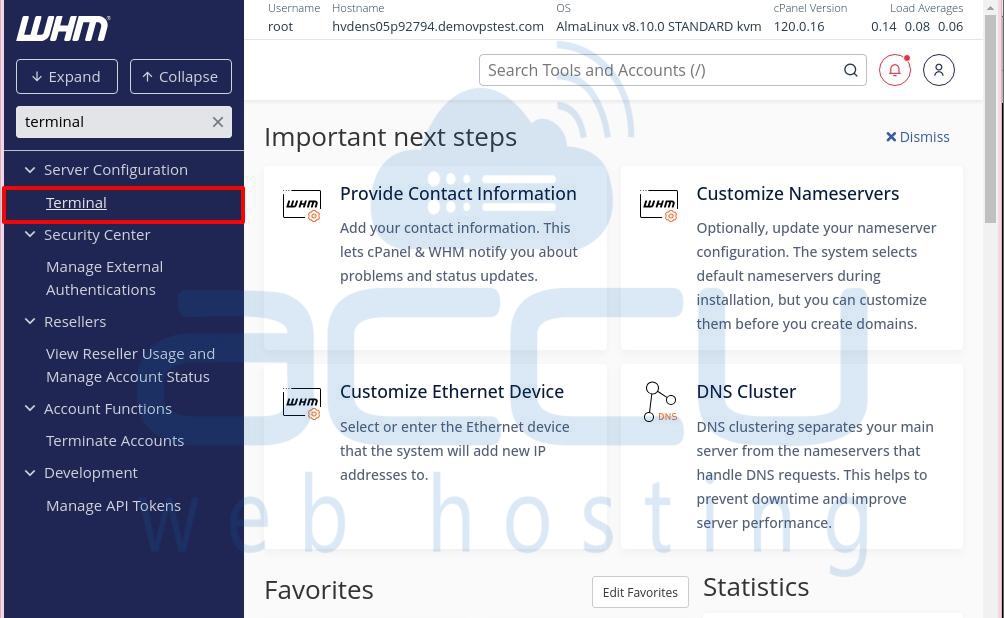Click the WHM icon beside Customize Nameservers

tap(658, 205)
